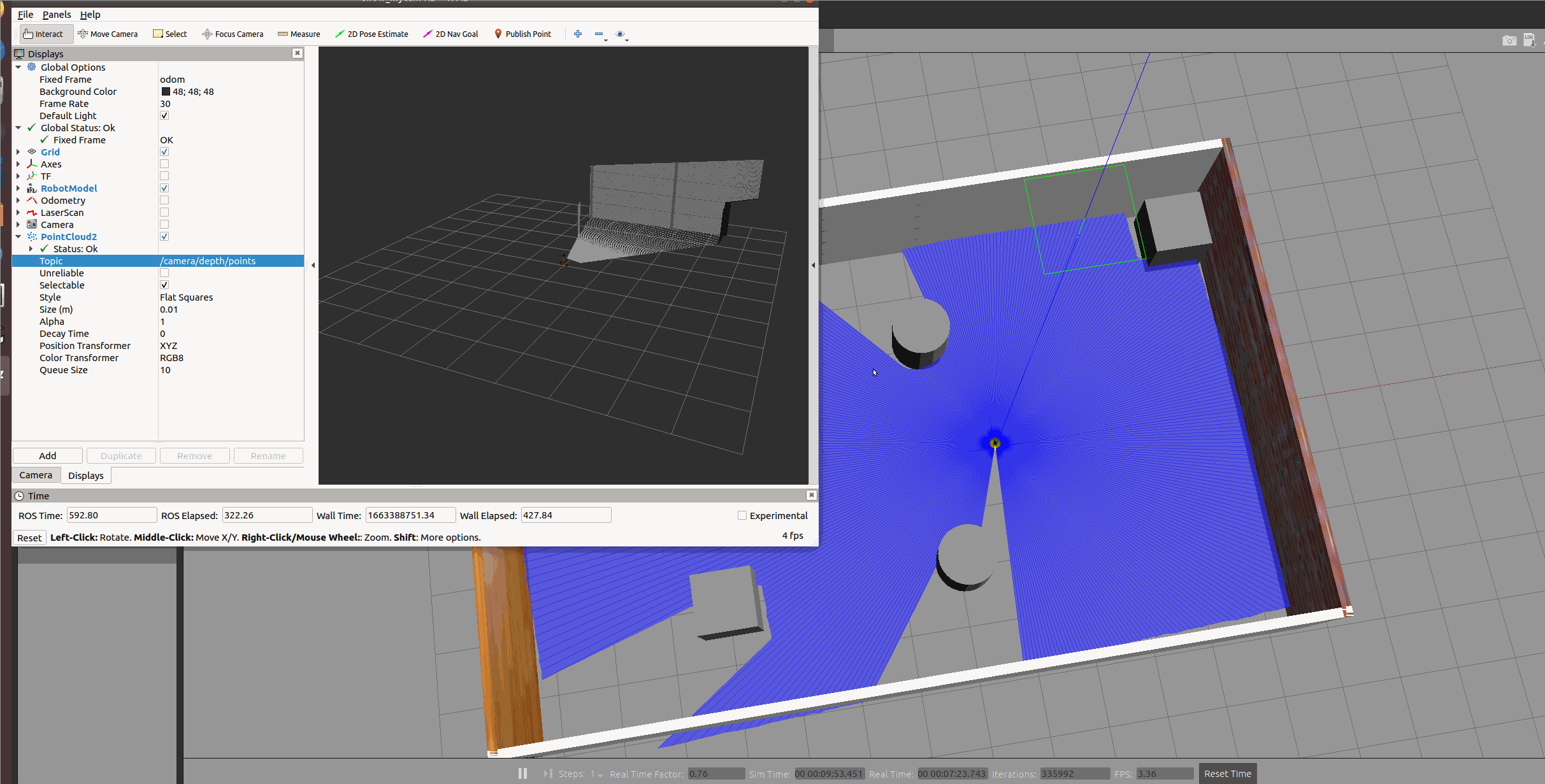Image resolution: width=1545 pixels, height=784 pixels.
Task: Select the 2D Pose Estimate tool
Action: tap(372, 34)
